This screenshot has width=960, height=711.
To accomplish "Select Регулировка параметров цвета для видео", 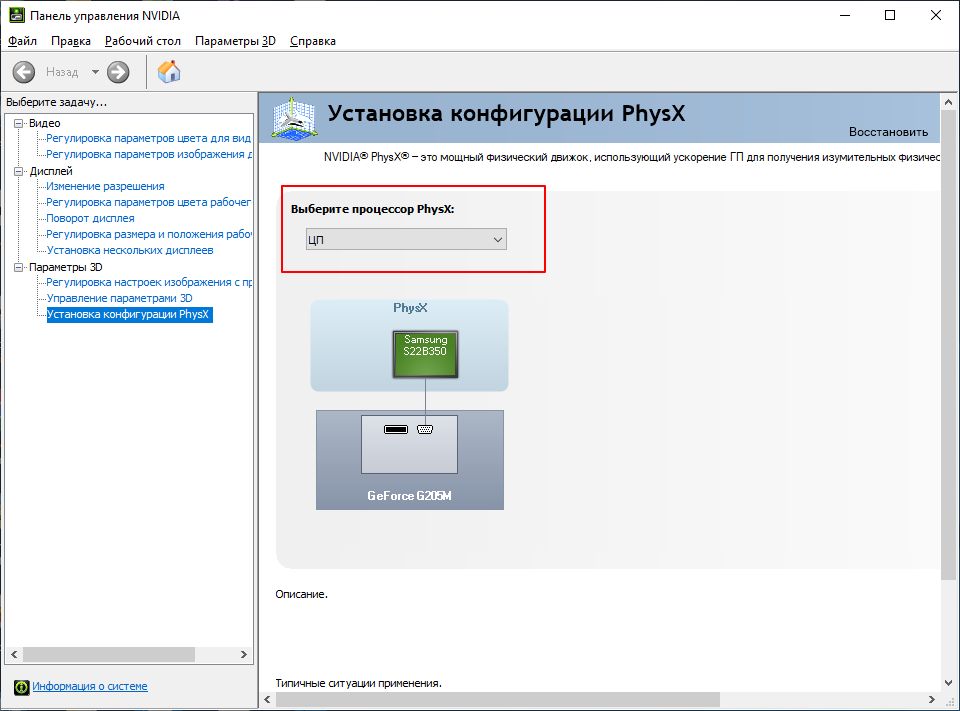I will pos(149,138).
